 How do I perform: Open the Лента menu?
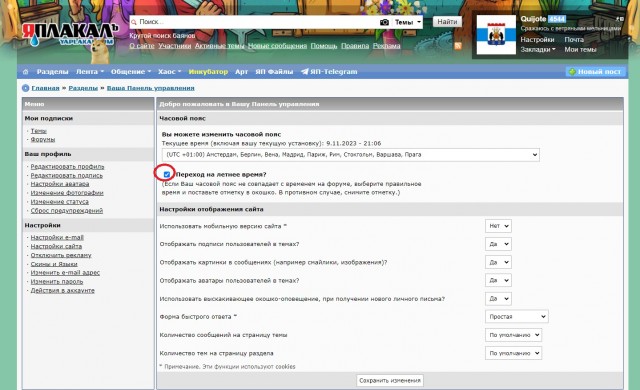[x=90, y=72]
